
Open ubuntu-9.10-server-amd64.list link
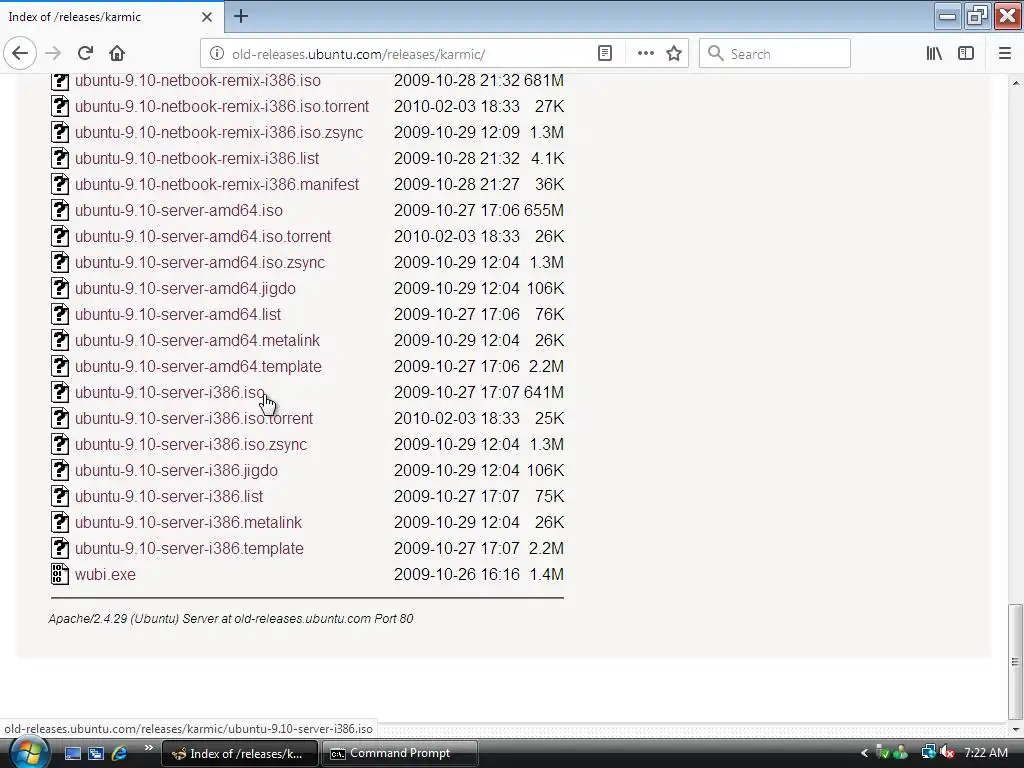tap(178, 315)
